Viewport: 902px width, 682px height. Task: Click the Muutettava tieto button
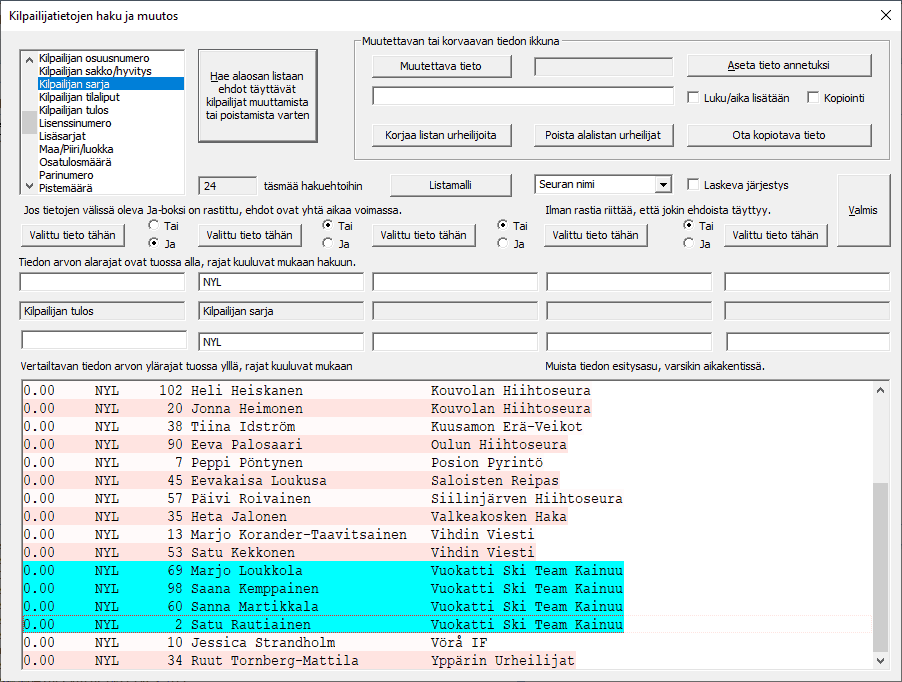pos(441,66)
